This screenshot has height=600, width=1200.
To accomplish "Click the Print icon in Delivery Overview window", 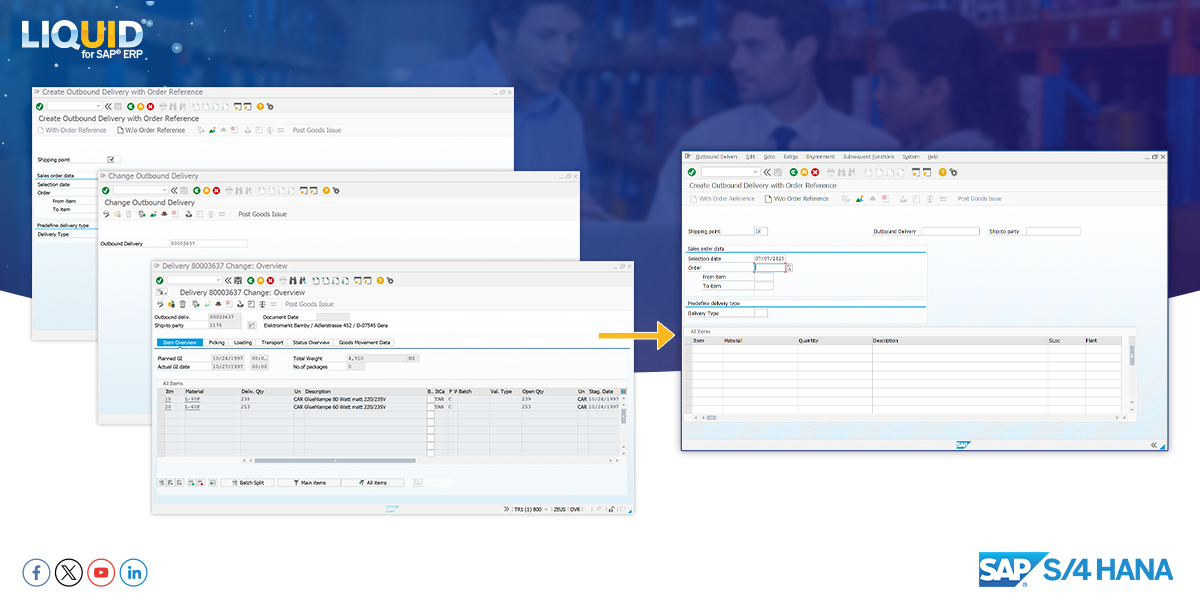I will pos(284,280).
